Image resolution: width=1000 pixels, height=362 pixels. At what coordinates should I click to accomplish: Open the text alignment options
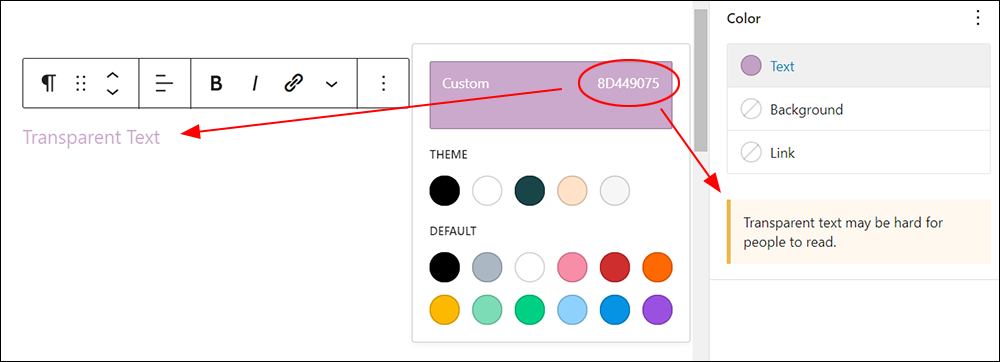pos(165,83)
